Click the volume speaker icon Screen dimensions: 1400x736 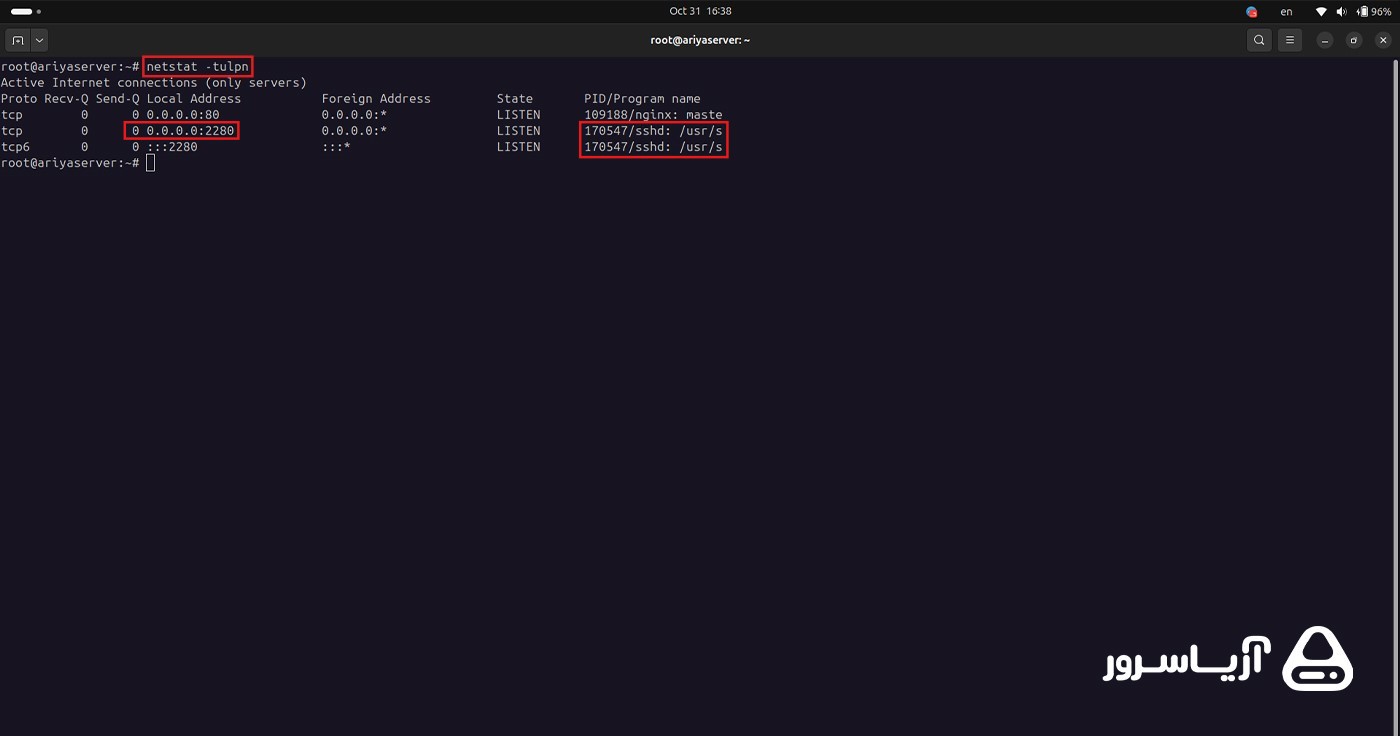pos(1341,12)
